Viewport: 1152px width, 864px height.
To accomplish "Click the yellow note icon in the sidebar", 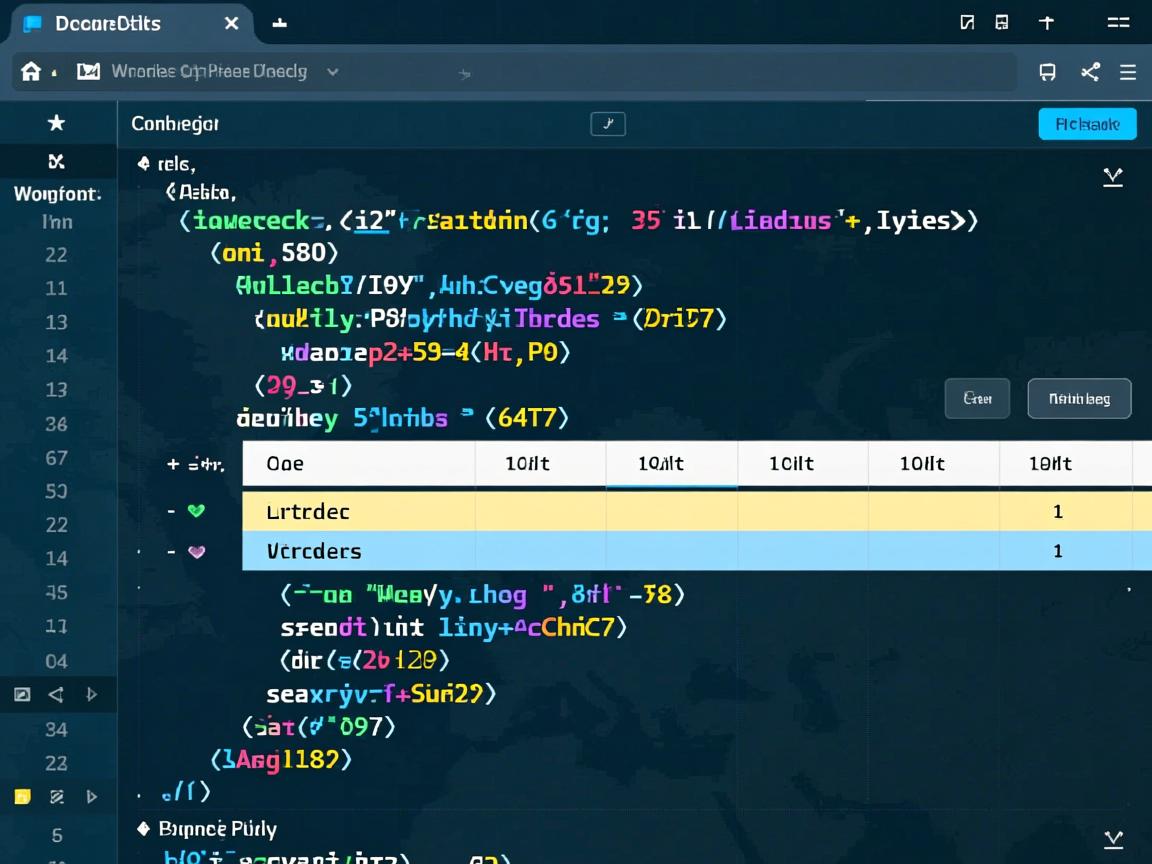I will tap(22, 797).
